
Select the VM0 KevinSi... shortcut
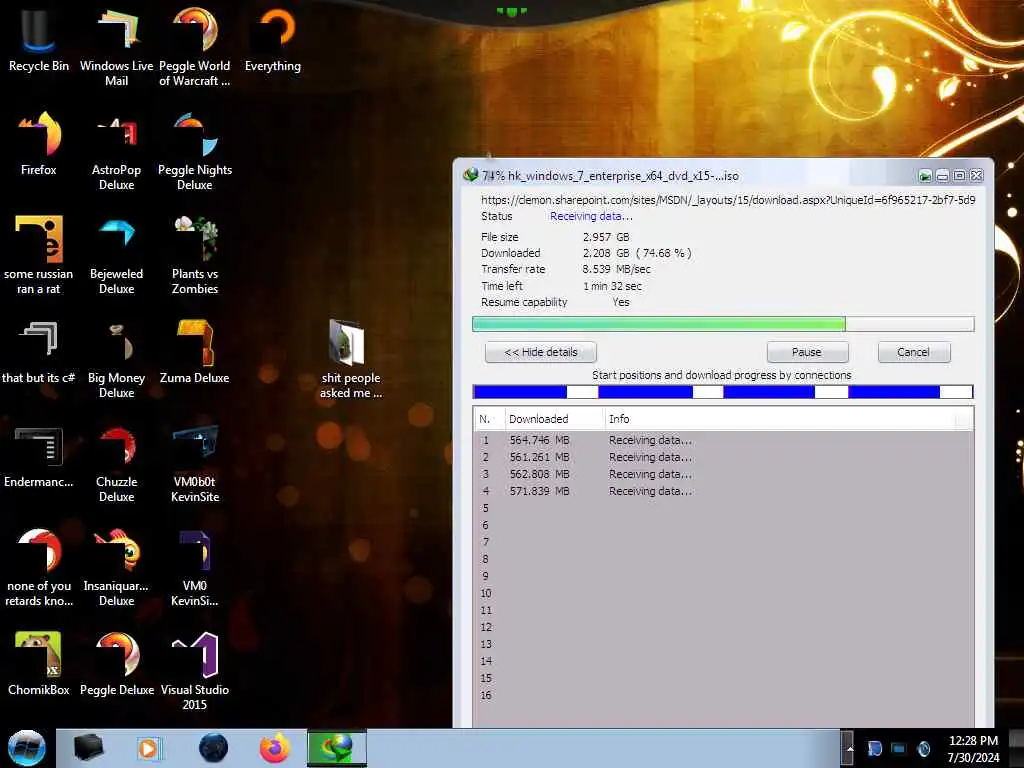195,567
